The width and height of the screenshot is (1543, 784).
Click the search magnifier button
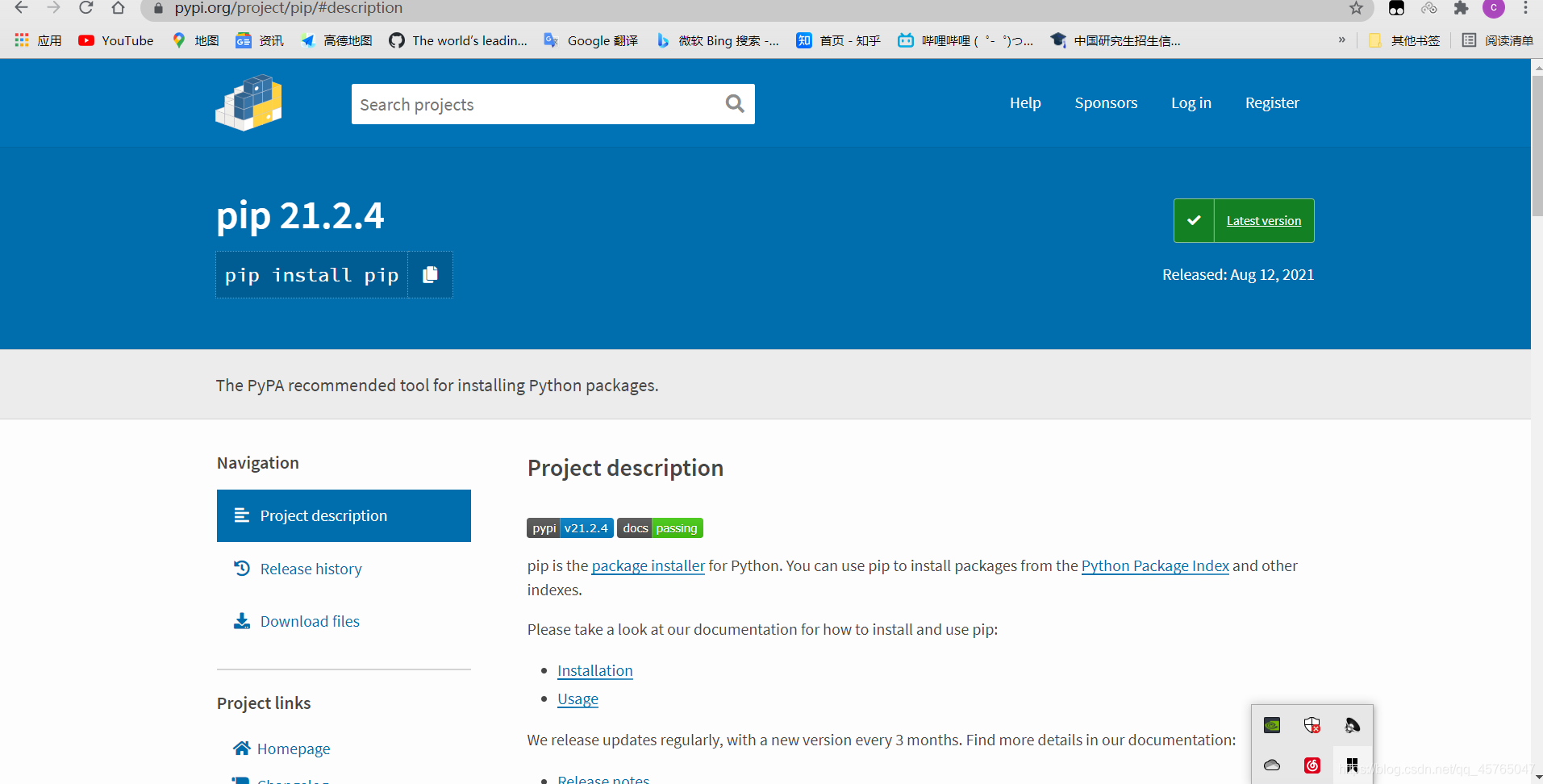[x=734, y=104]
